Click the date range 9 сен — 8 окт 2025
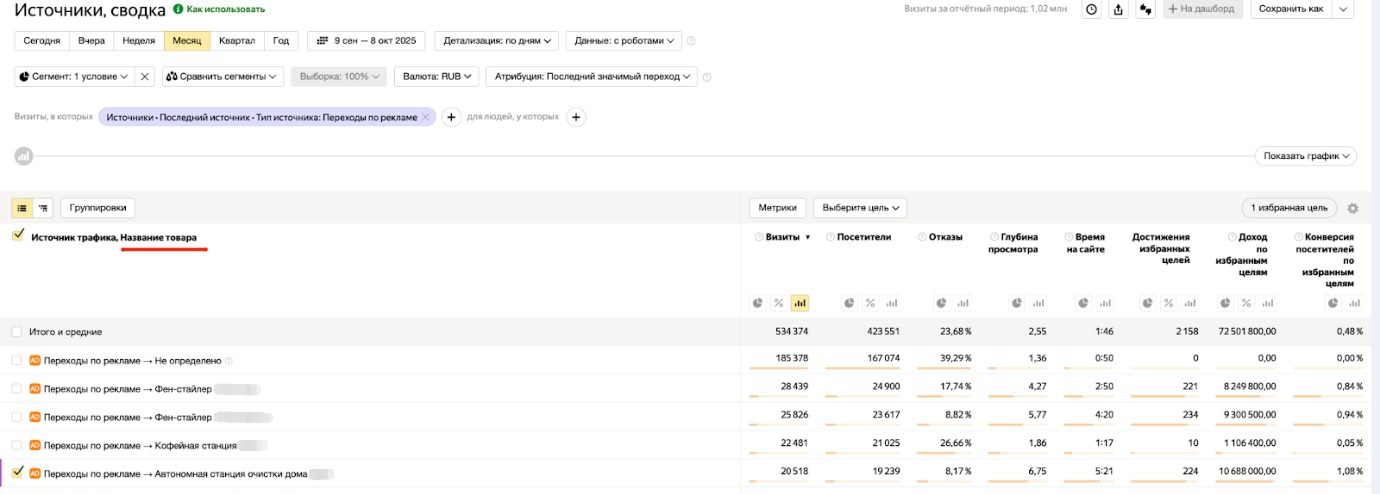 [x=367, y=41]
